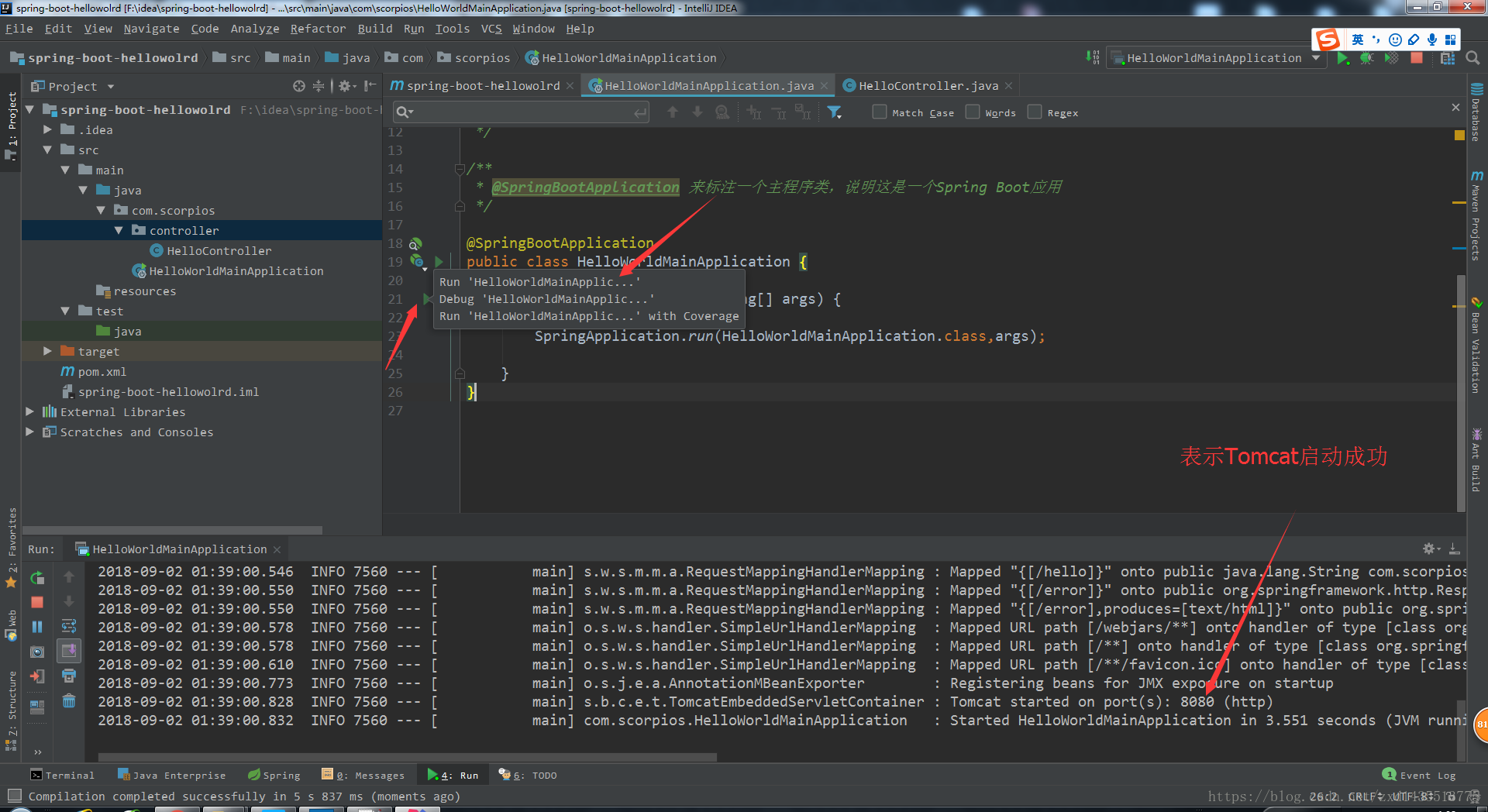Open the Maven Projects side panel

click(1476, 216)
